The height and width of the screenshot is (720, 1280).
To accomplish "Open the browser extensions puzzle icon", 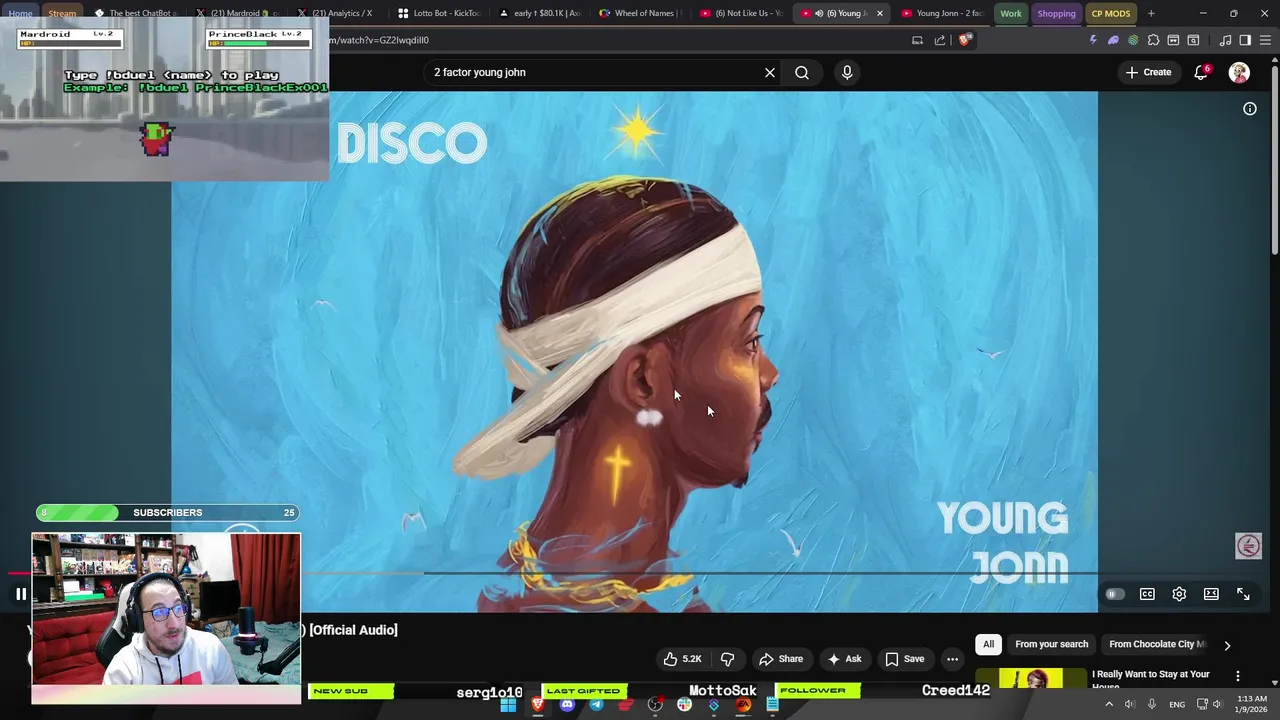I will (x=1153, y=40).
